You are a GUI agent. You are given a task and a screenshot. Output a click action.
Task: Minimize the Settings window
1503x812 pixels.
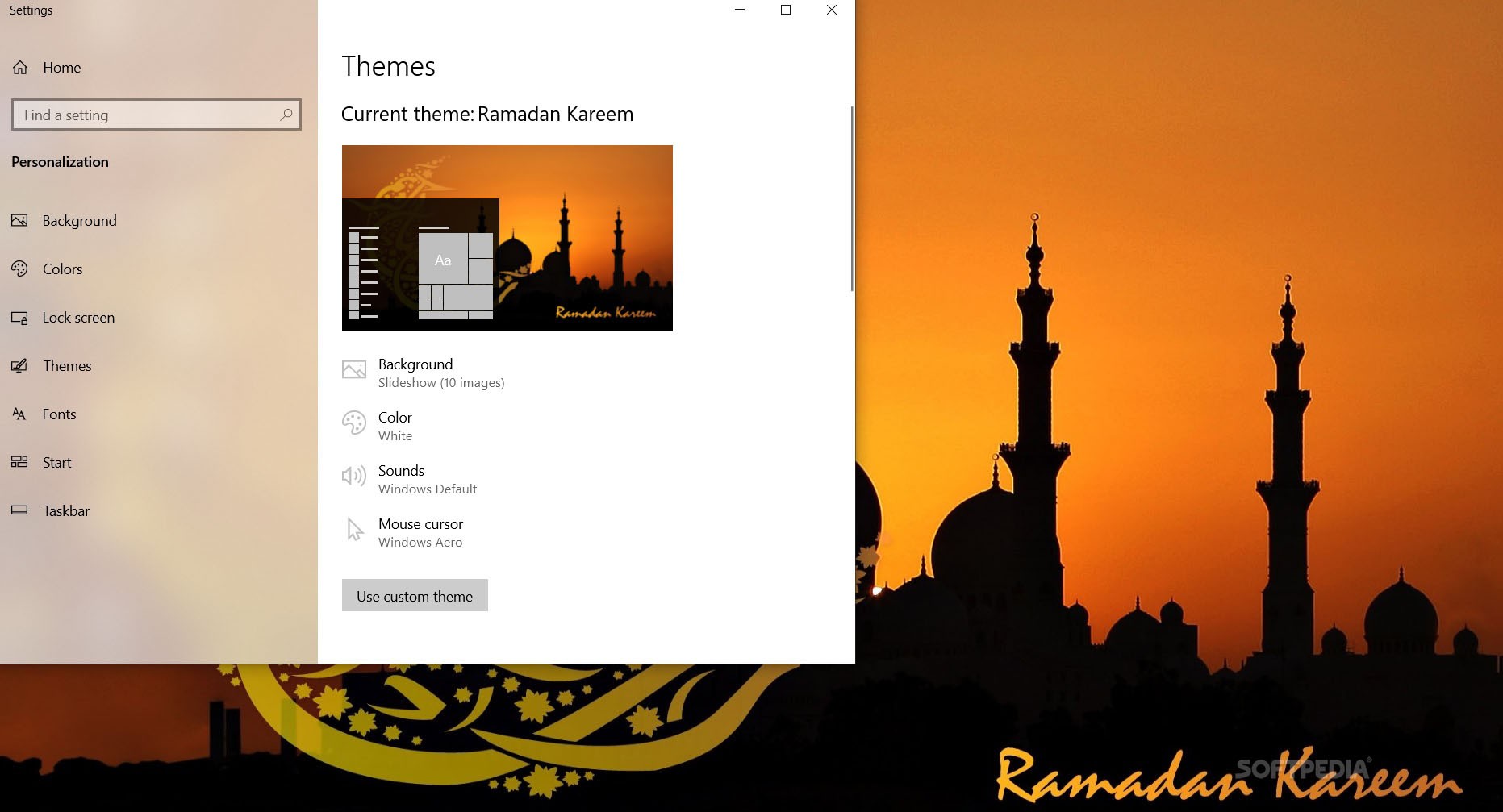pyautogui.click(x=740, y=10)
